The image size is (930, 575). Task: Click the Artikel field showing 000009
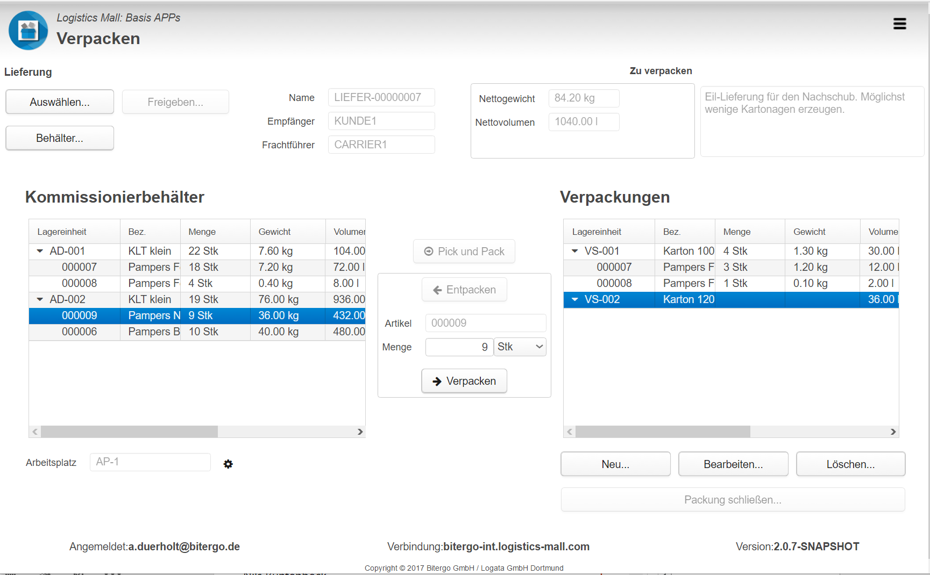click(x=485, y=323)
